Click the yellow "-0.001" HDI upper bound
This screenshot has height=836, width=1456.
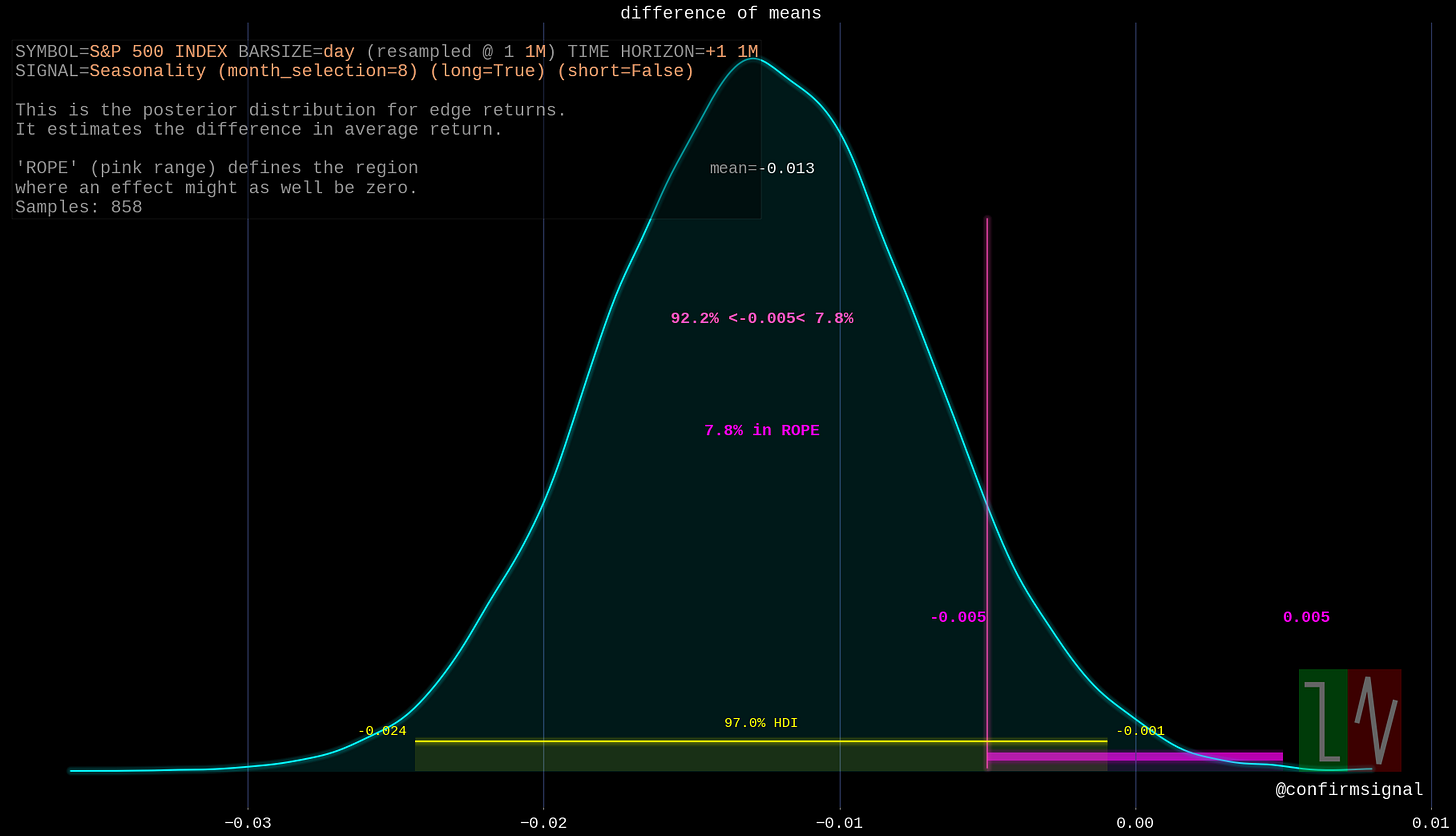[x=1140, y=731]
